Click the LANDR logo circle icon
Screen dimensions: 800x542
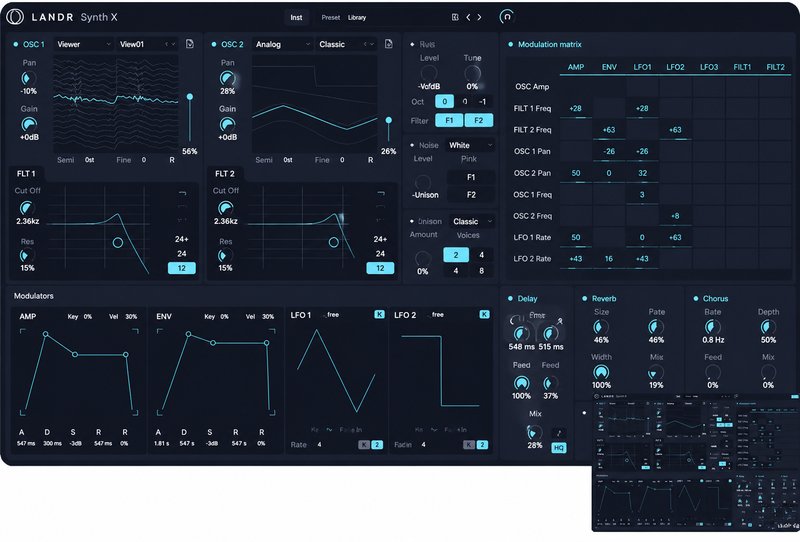pyautogui.click(x=14, y=17)
